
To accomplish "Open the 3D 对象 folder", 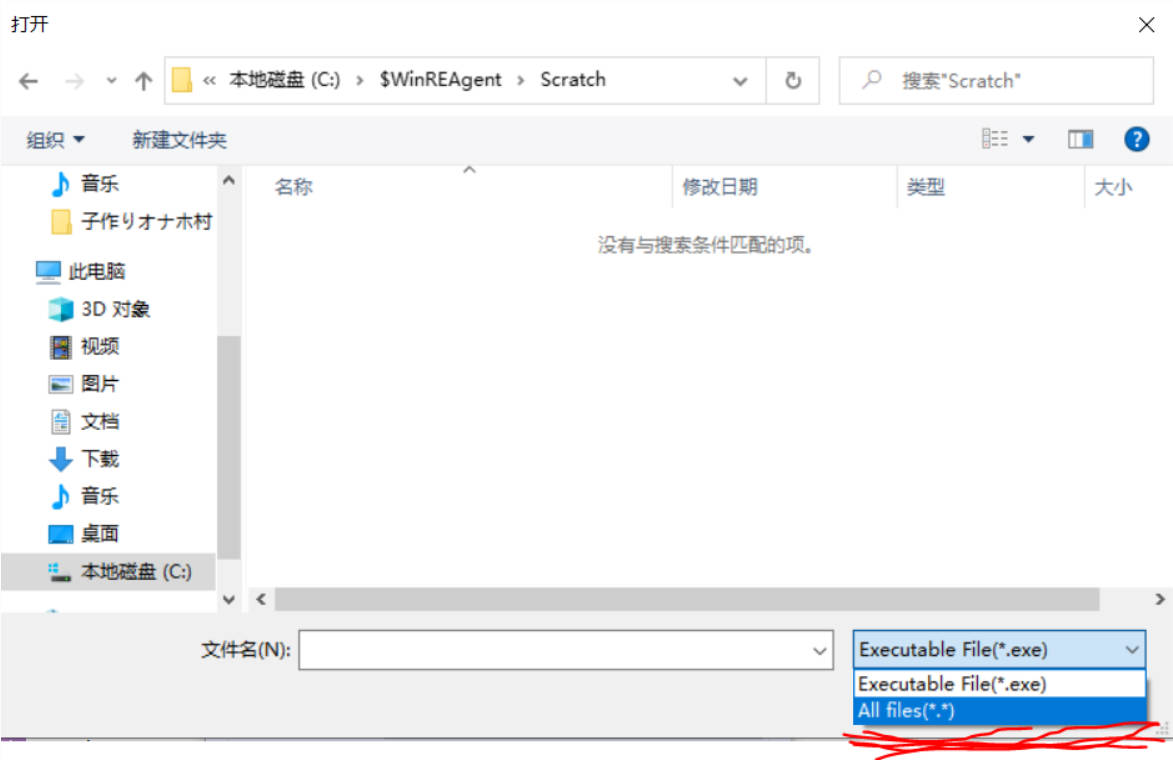I will coord(115,309).
